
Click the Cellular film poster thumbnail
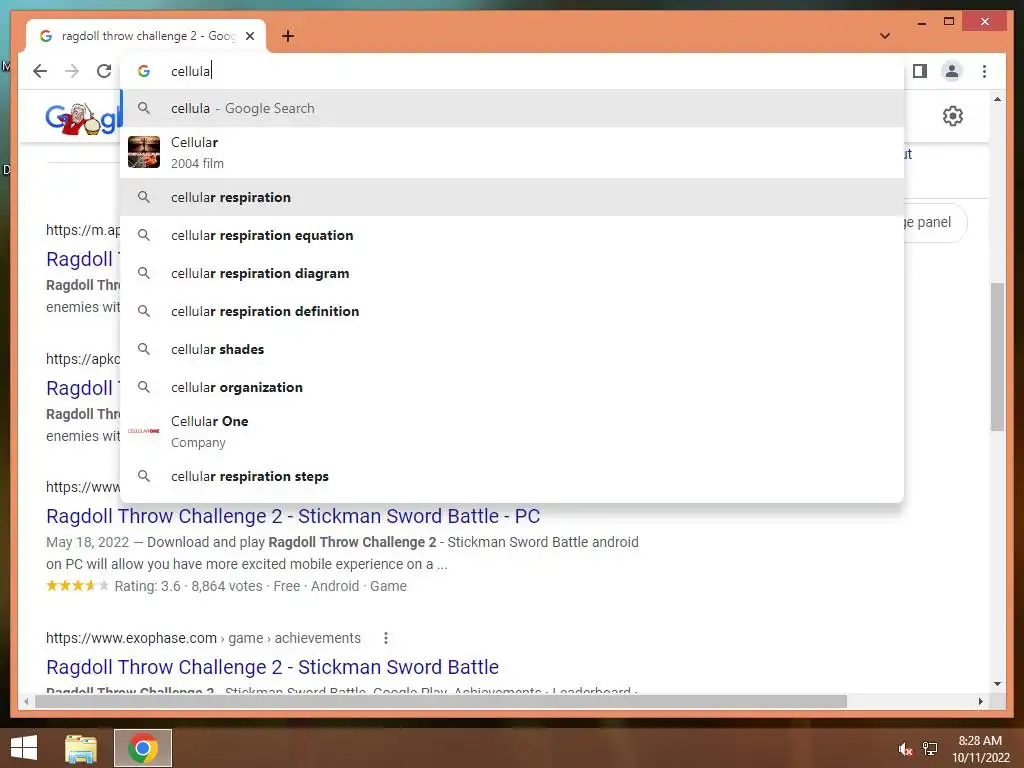pos(144,152)
